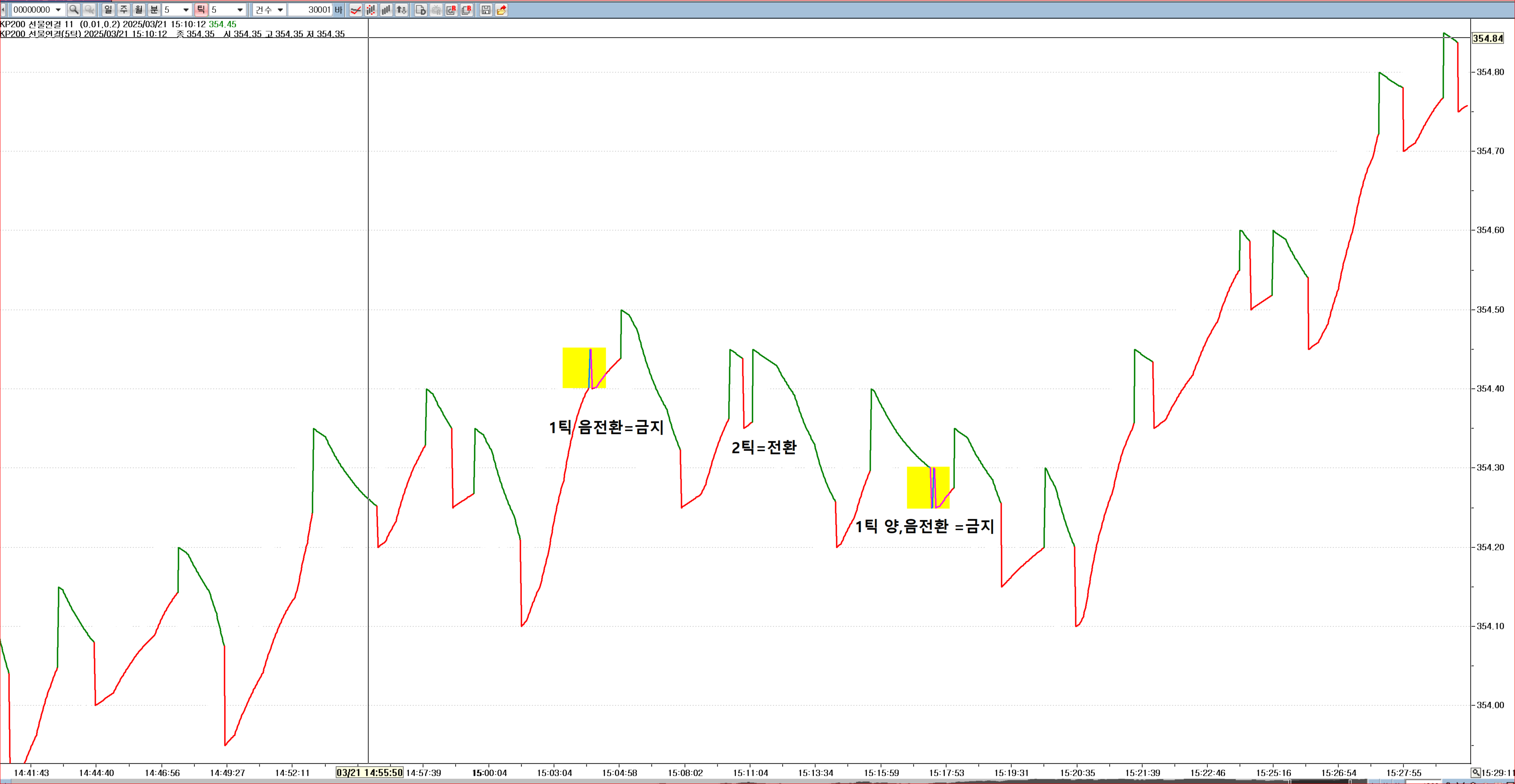The height and width of the screenshot is (784, 1515).
Task: Click the save floppy disk icon
Action: (486, 9)
